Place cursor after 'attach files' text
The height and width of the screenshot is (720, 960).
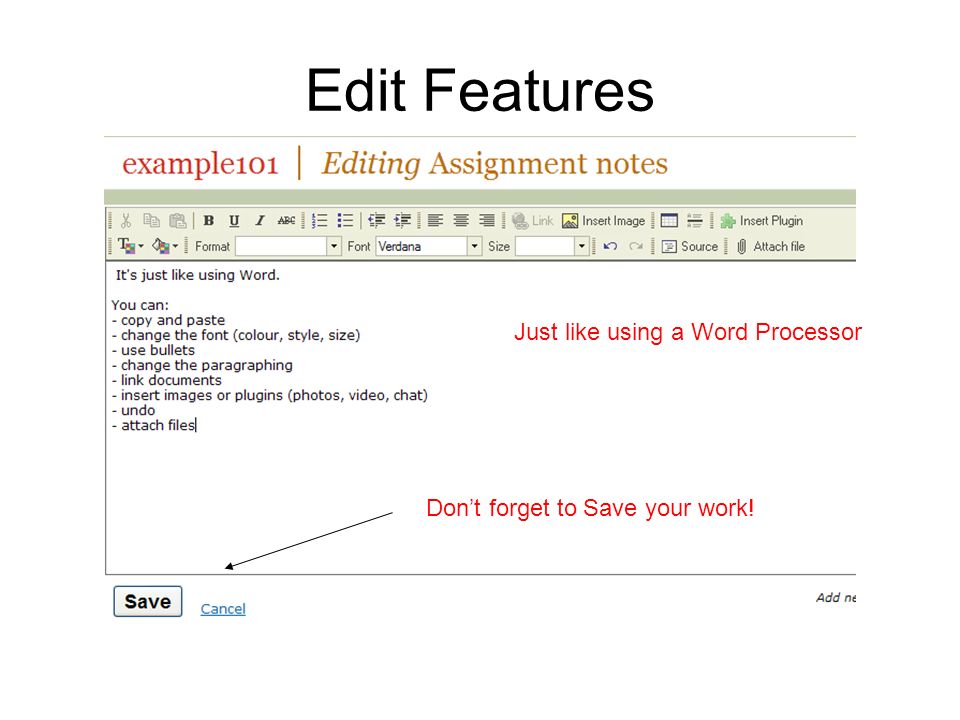coord(196,426)
